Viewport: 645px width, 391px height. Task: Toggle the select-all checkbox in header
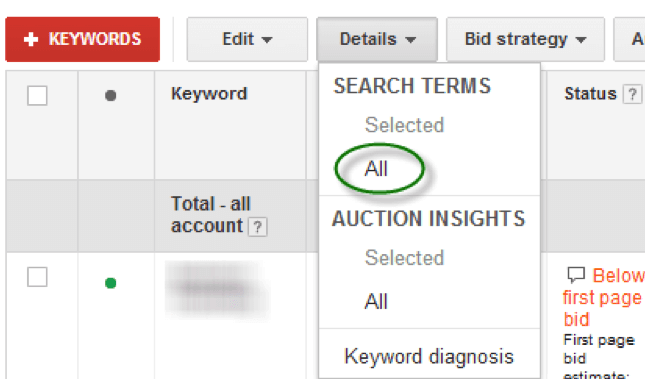(x=37, y=95)
